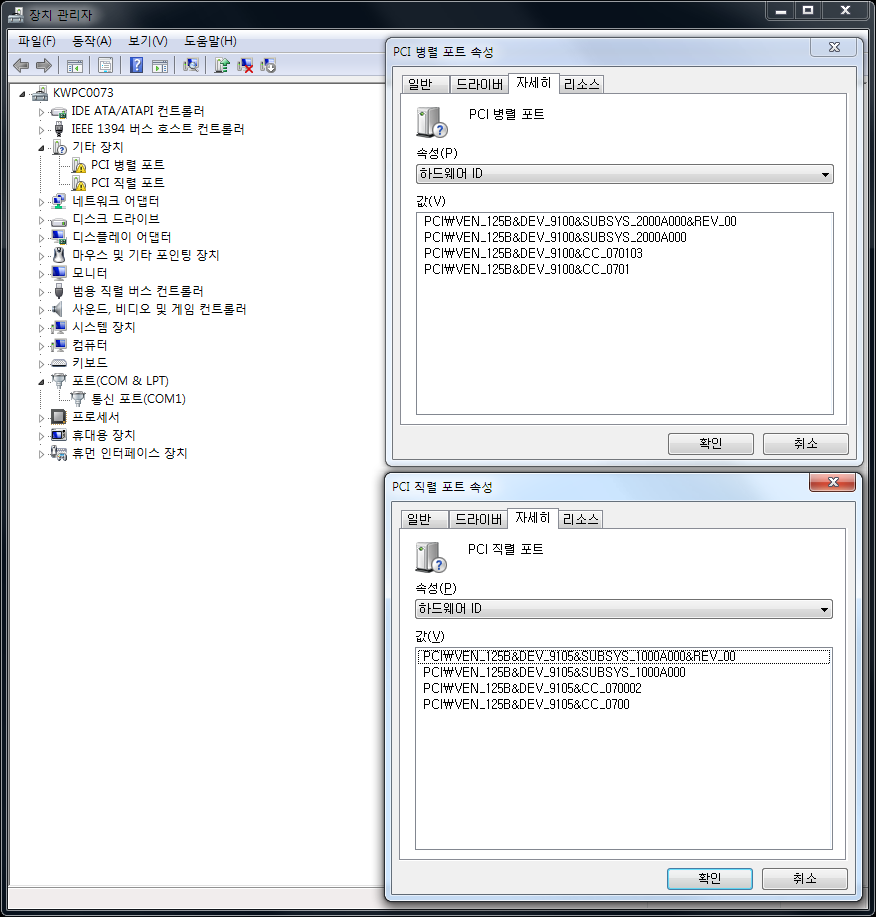Open the 파일(F) menu

click(37, 41)
